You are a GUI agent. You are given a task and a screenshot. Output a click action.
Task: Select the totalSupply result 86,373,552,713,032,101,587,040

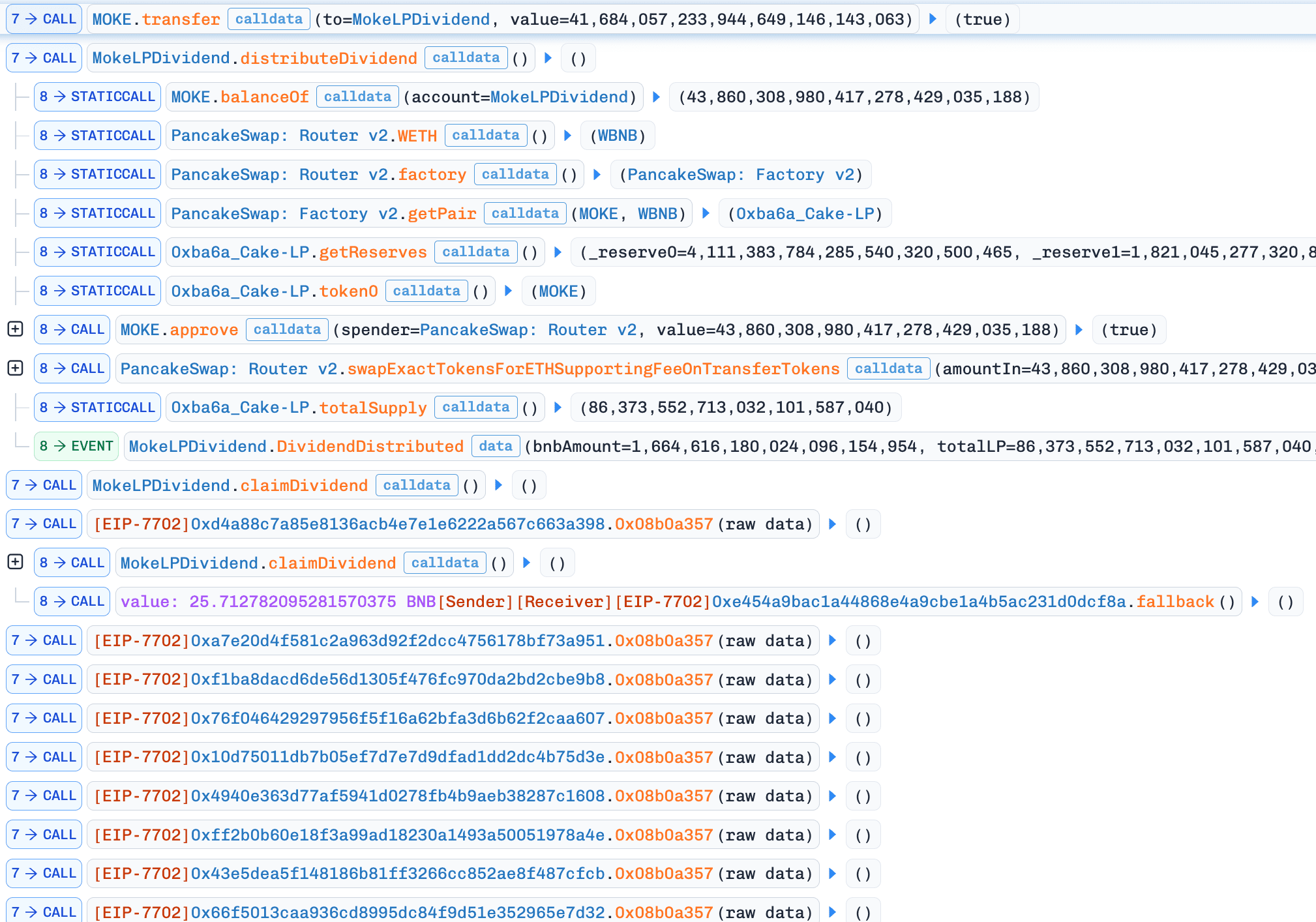coord(736,407)
